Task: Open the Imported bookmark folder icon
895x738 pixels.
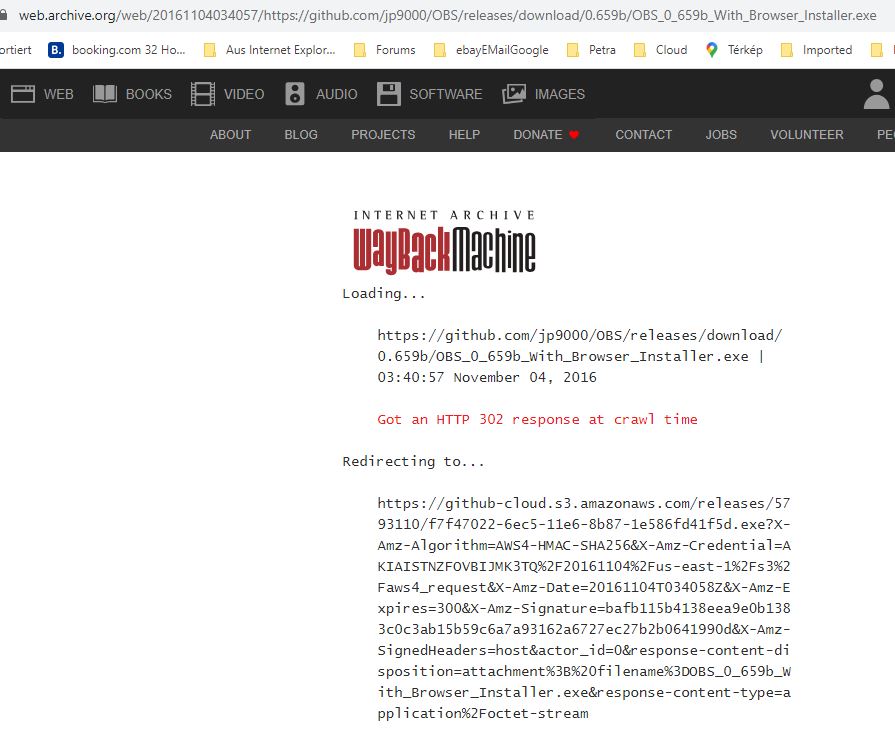Action: tap(787, 50)
